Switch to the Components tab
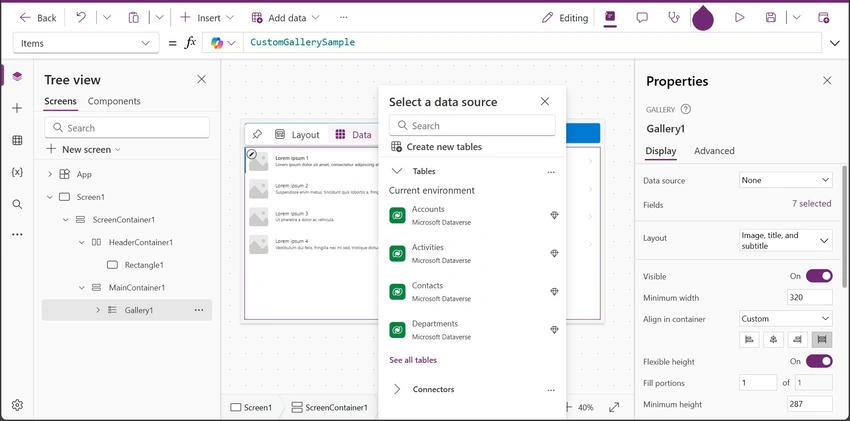This screenshot has width=850, height=421. tap(114, 101)
